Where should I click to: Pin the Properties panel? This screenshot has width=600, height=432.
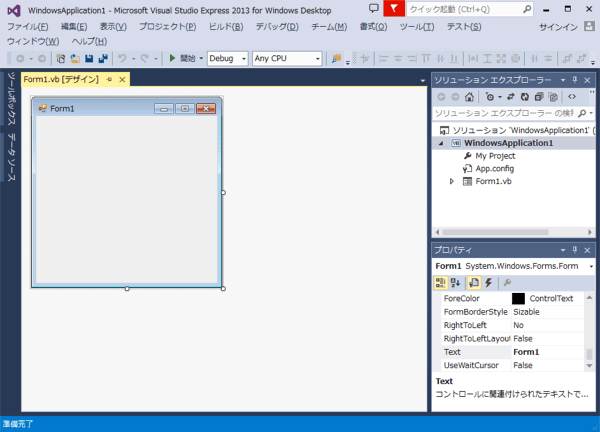coord(574,250)
